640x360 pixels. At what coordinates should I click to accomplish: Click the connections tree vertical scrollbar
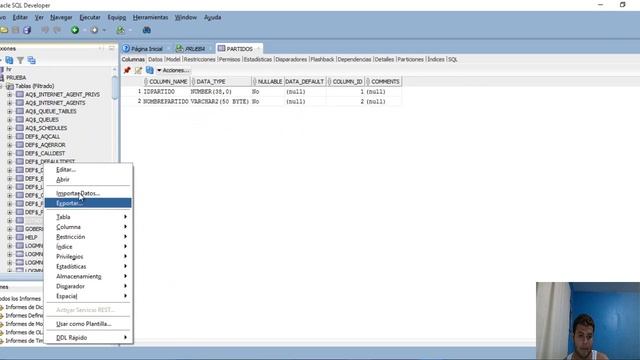click(x=115, y=88)
